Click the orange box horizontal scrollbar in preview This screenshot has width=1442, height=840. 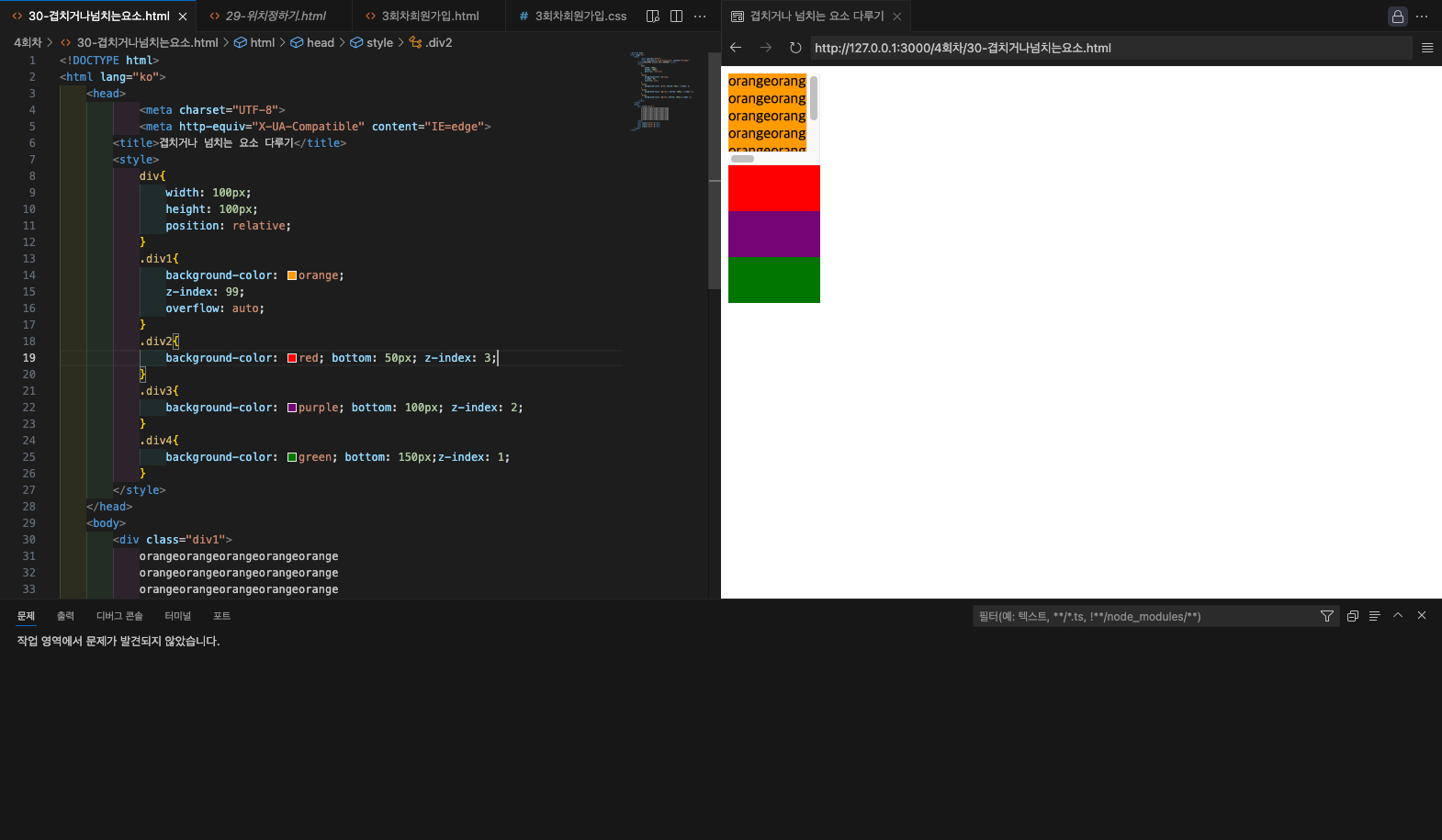click(742, 159)
